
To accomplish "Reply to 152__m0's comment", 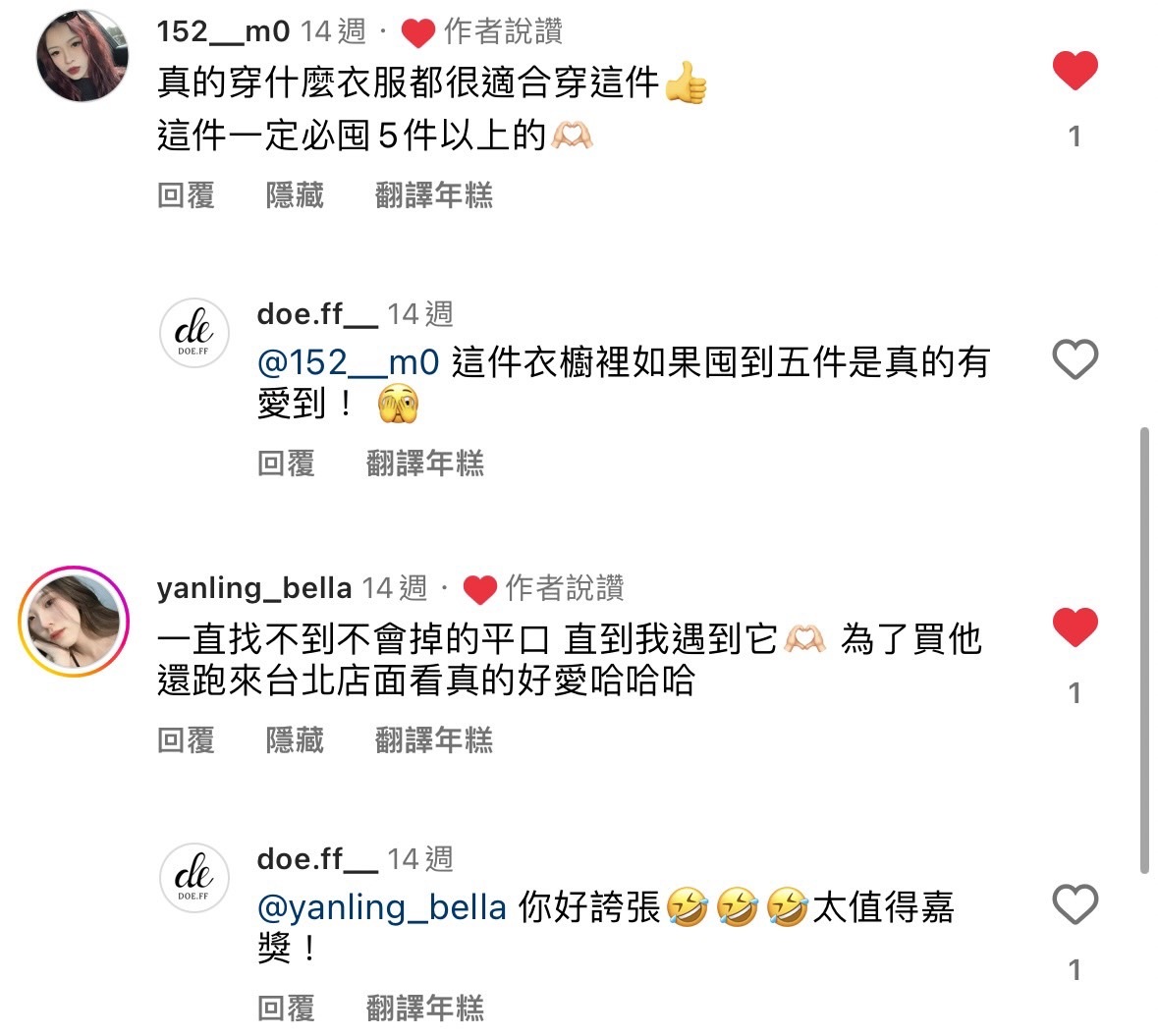I will tap(186, 195).
